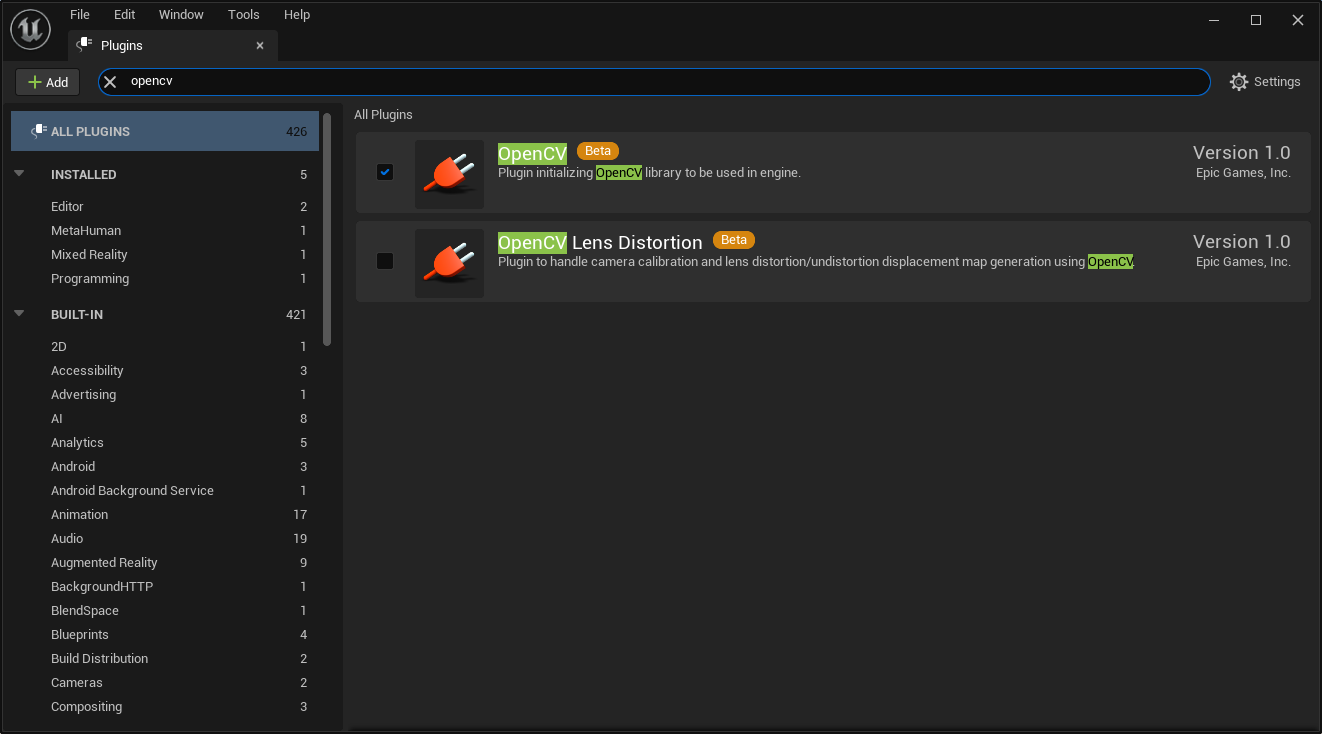Open the File menu
The image size is (1322, 734).
coord(80,15)
